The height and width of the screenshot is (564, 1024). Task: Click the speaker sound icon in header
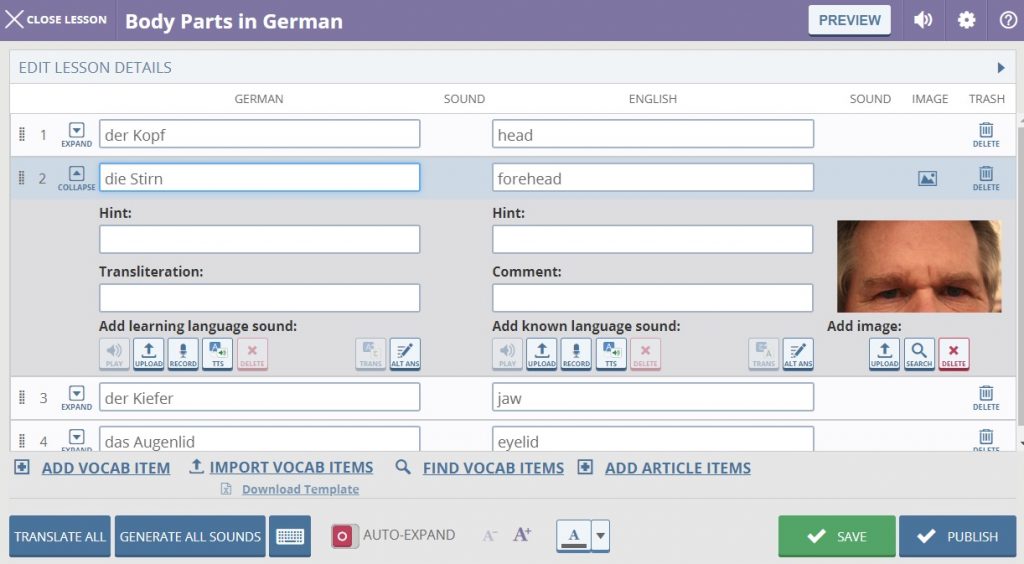[920, 20]
